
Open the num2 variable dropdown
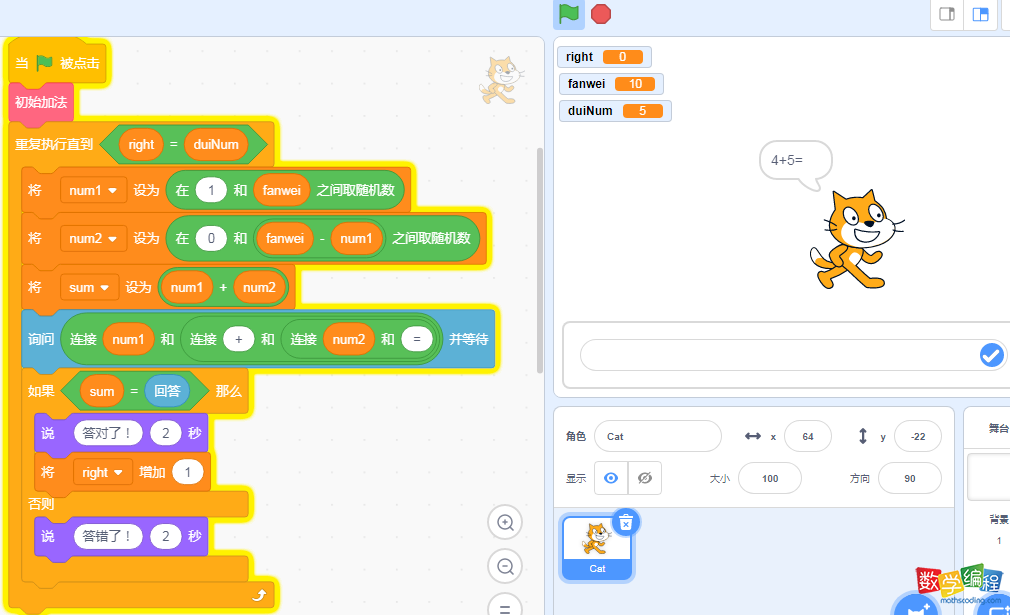pos(93,239)
